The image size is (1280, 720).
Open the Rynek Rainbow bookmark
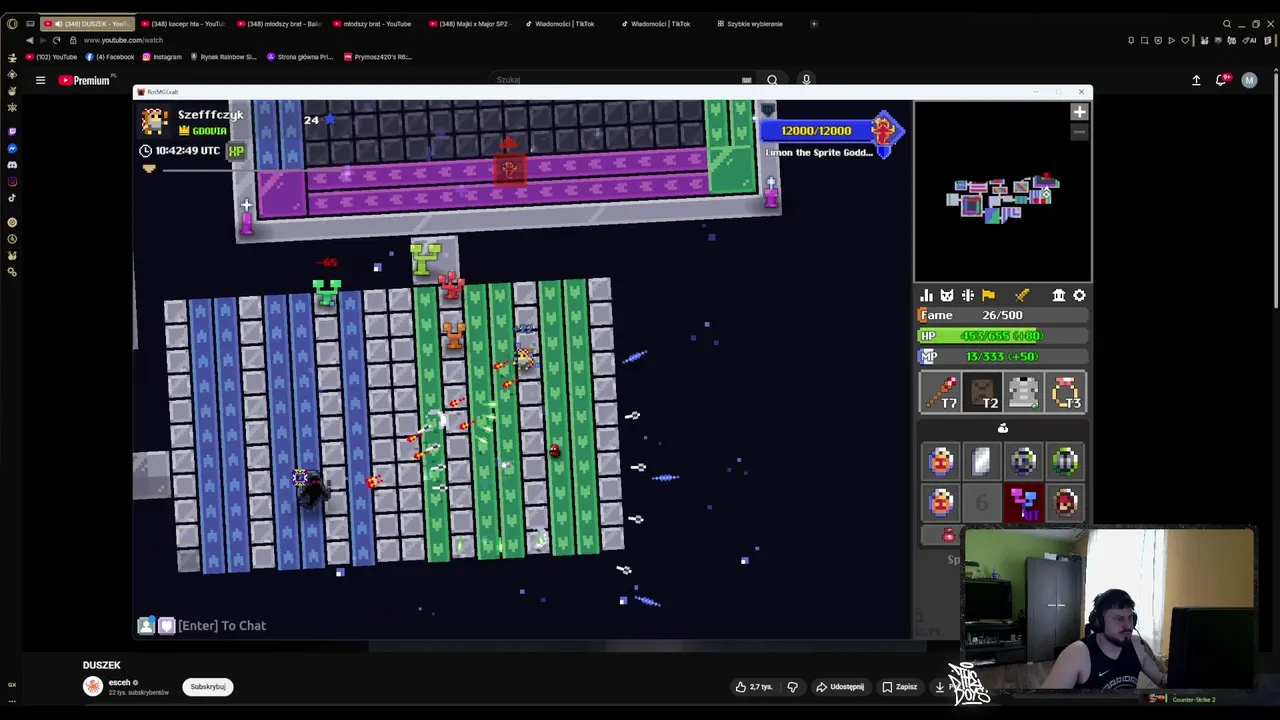coord(223,57)
